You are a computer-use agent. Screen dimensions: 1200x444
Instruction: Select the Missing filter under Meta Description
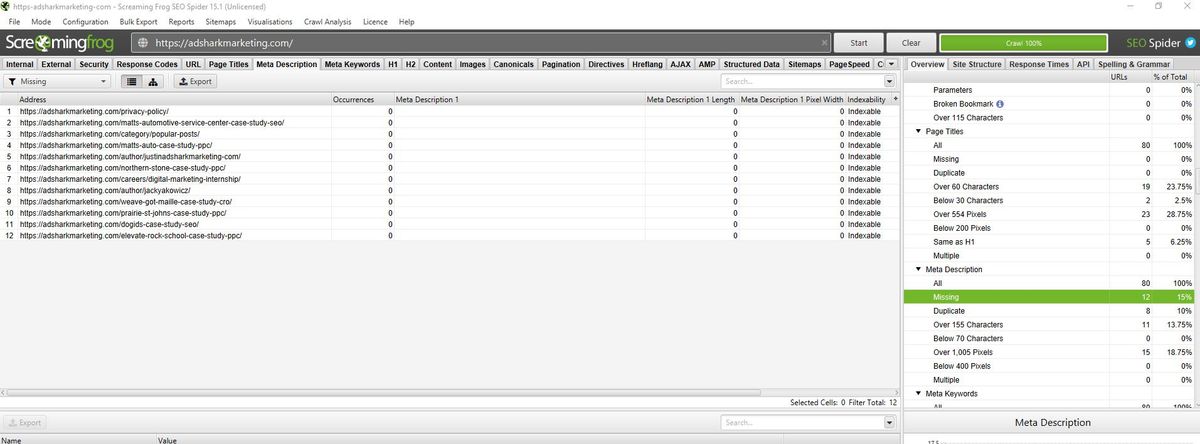point(1052,297)
